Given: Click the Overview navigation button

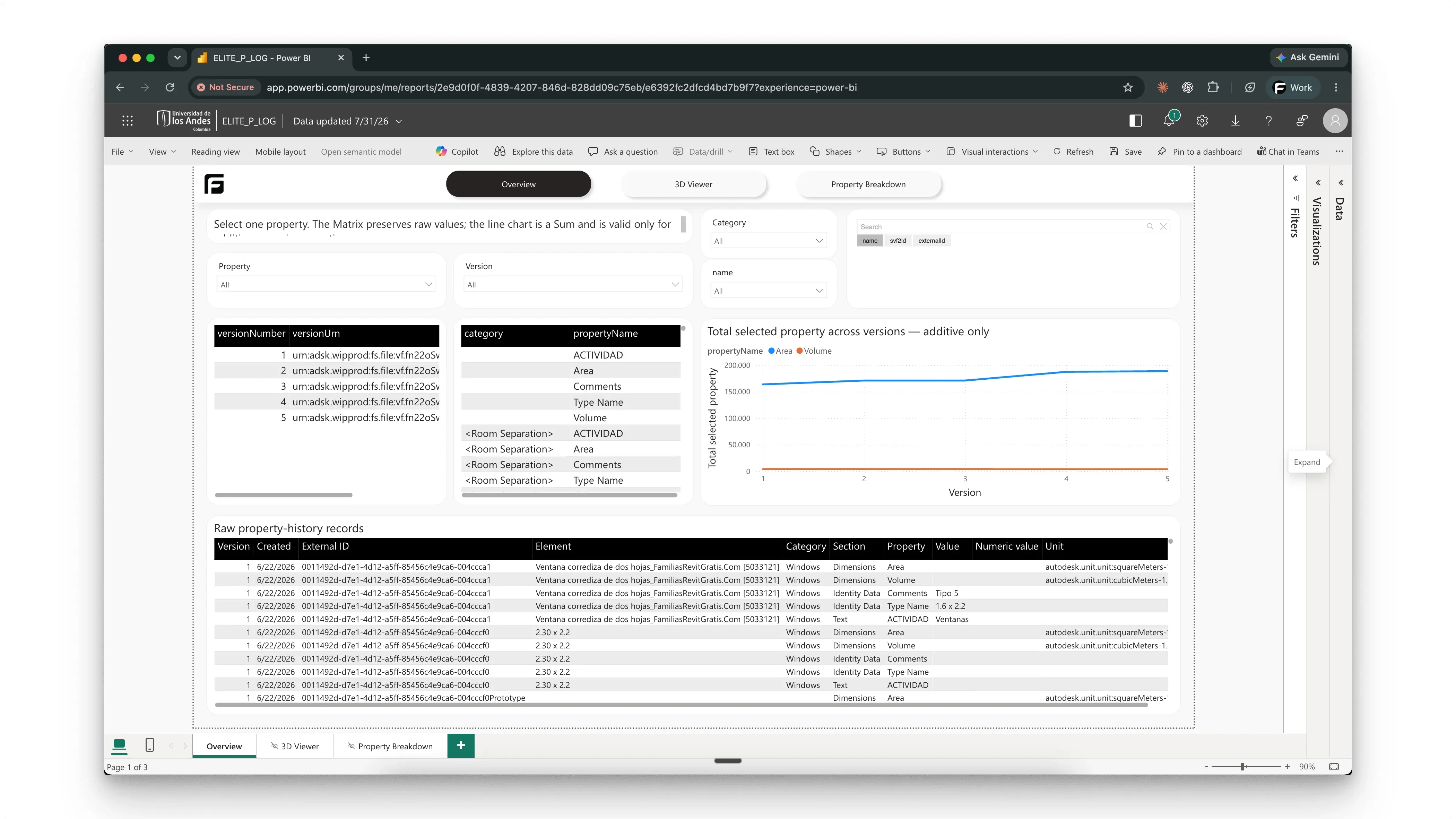Looking at the screenshot, I should click(x=518, y=184).
